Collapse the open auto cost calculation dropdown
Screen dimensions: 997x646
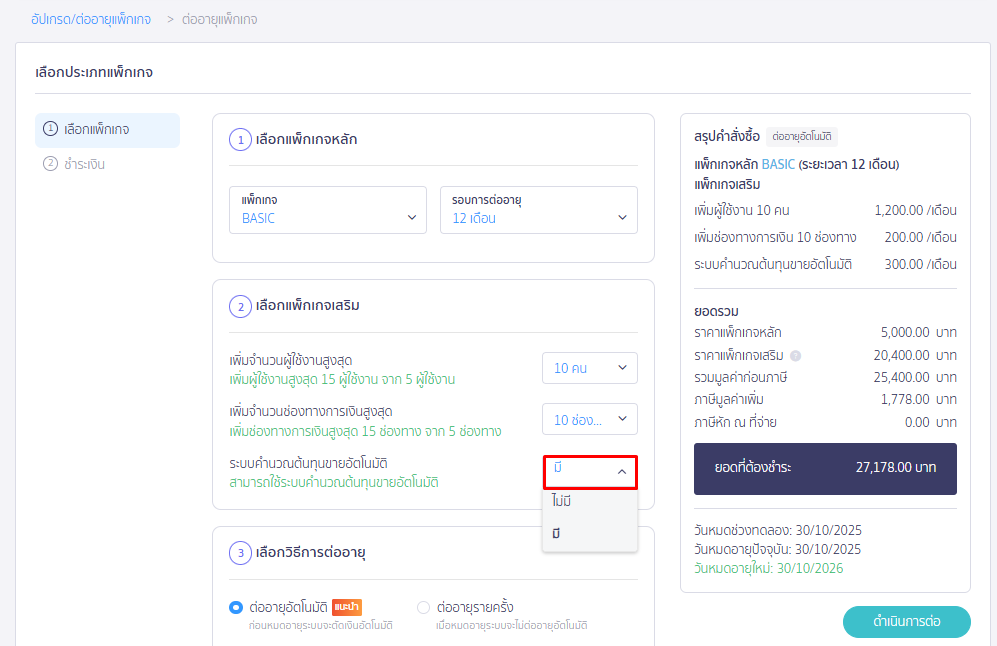coord(590,471)
